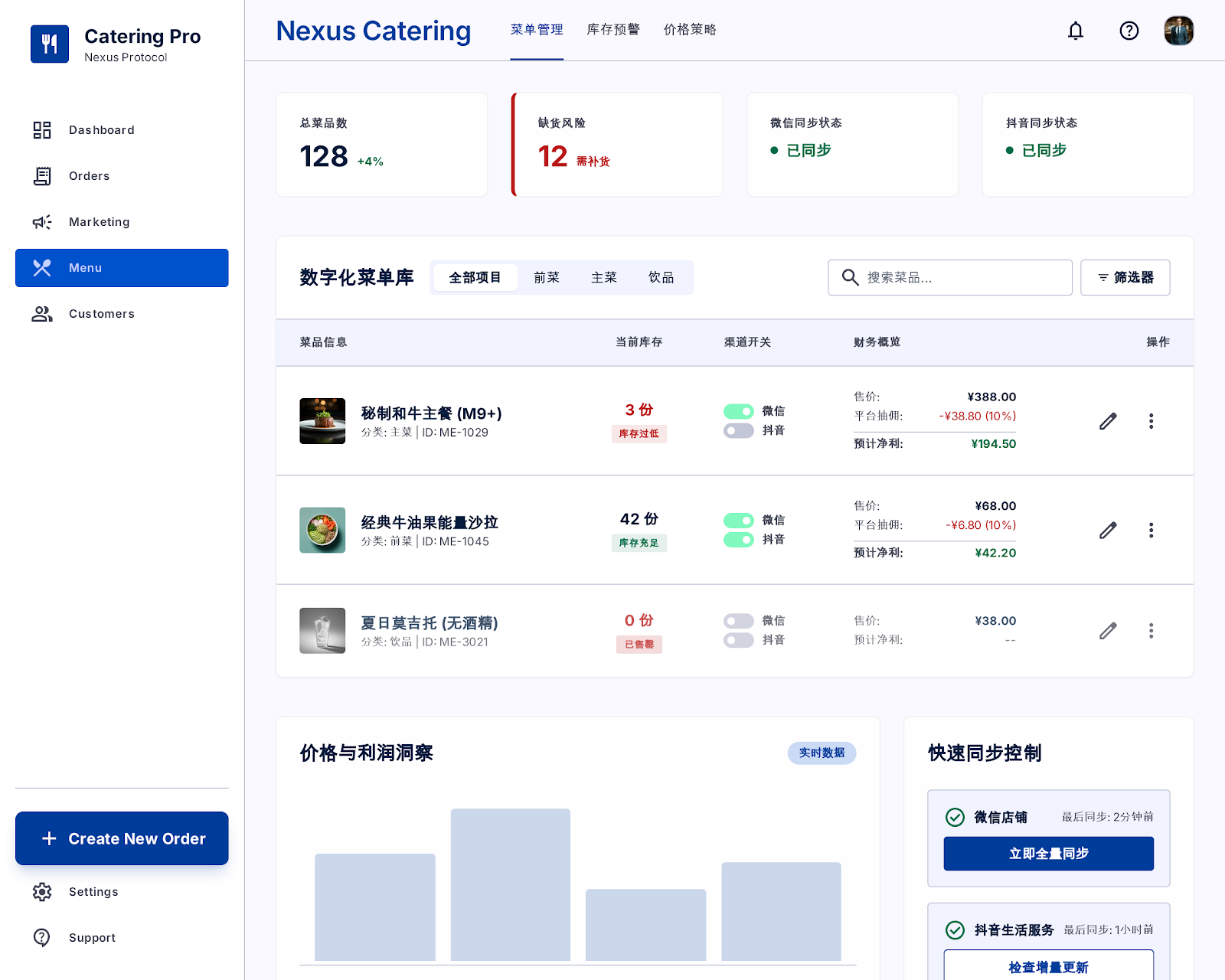Click the 秘制和牛主餐 dish thumbnail

[322, 421]
